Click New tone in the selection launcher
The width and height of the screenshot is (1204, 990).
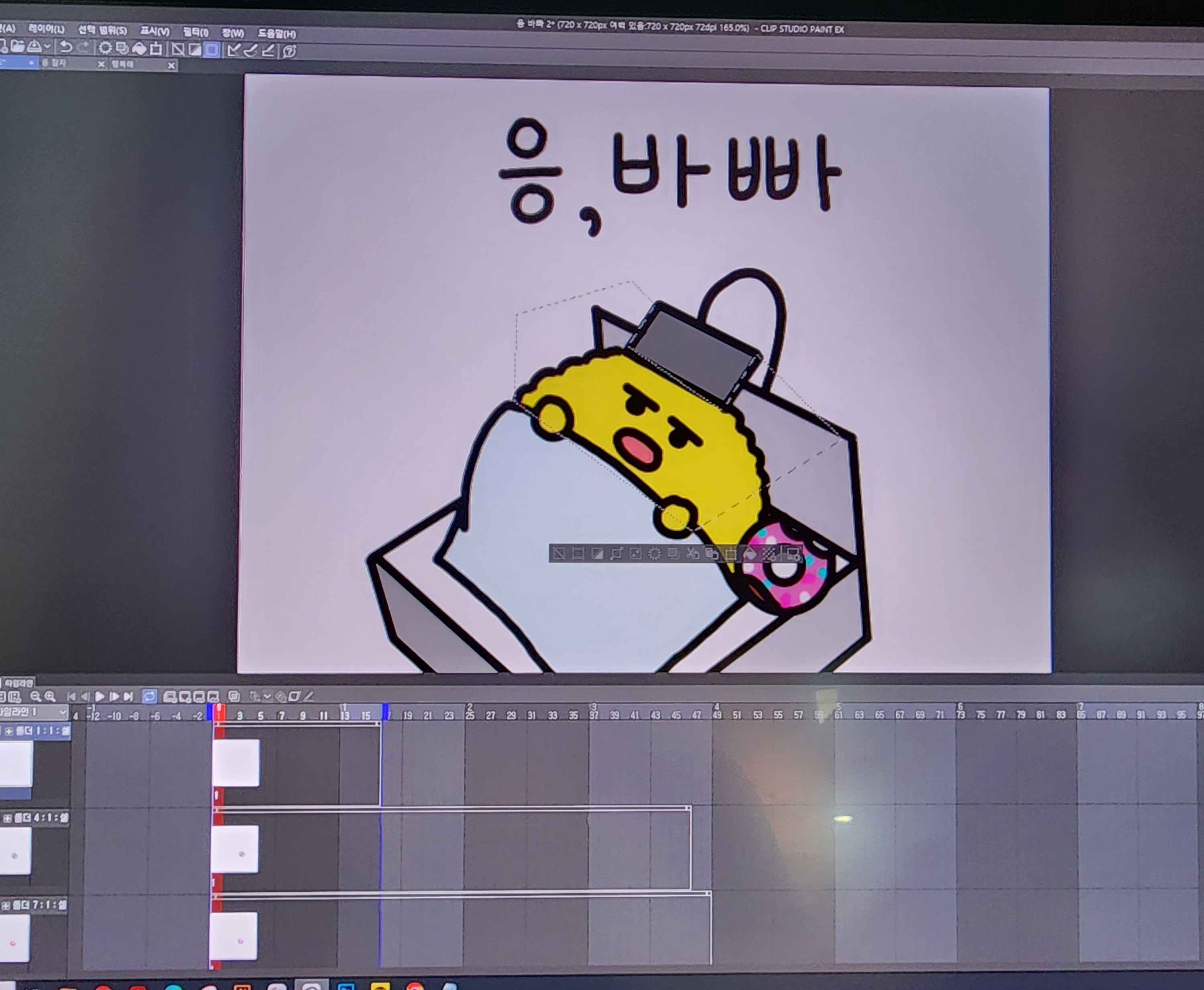pyautogui.click(x=769, y=554)
